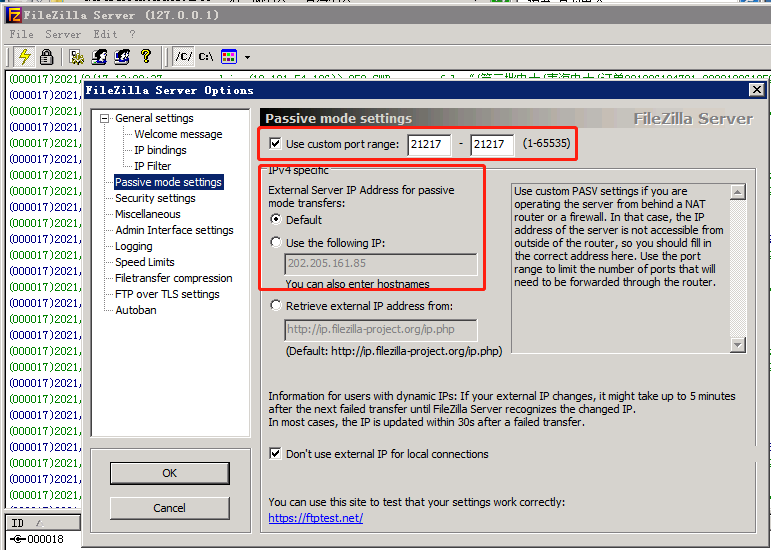Click the IP field showing 202.205.161.85
The width and height of the screenshot is (771, 550).
[381, 264]
